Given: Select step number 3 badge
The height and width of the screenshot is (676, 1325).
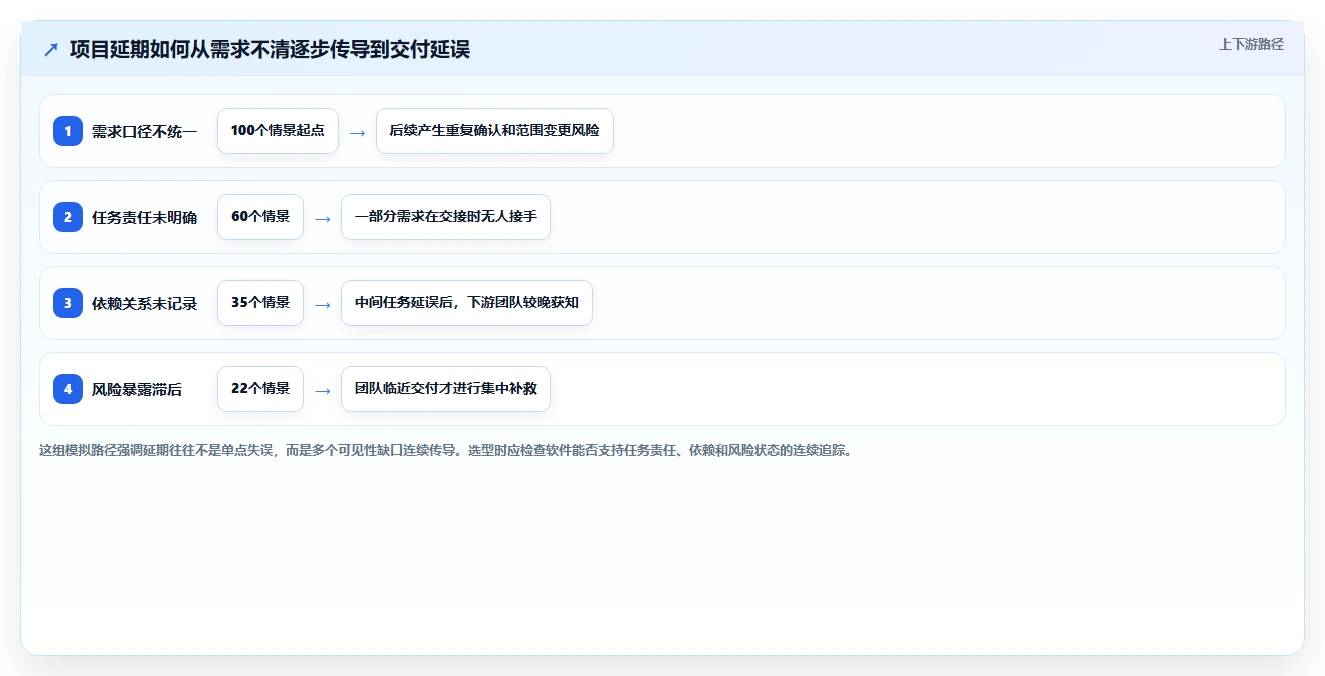Looking at the screenshot, I should tap(68, 303).
